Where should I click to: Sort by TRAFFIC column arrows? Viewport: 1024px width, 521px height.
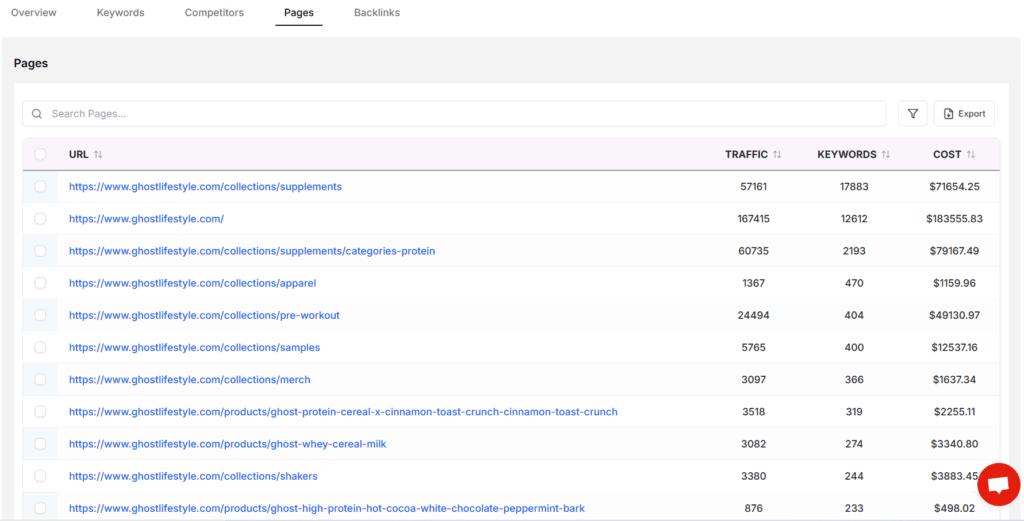(x=777, y=155)
